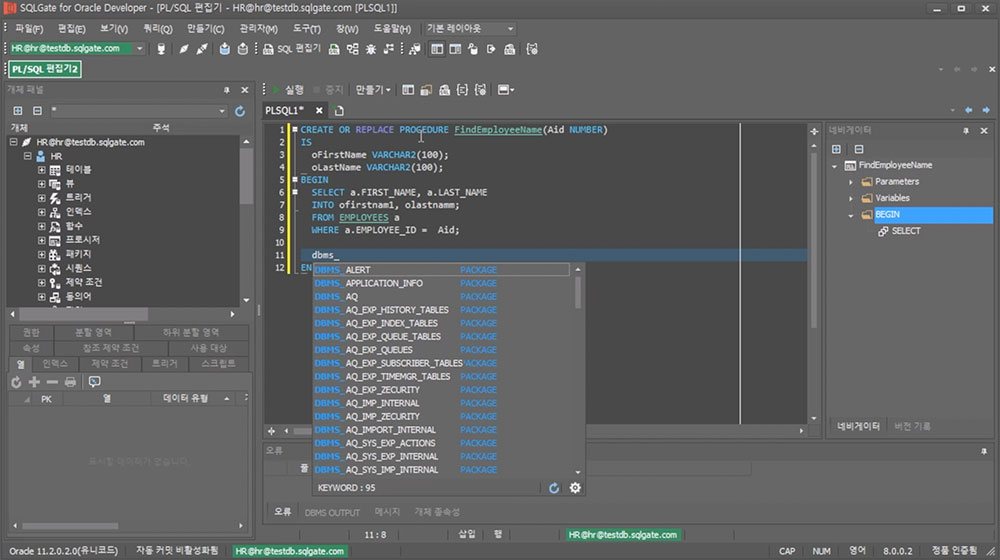Toggle the object panel layout icon in the main toolbar
Viewport: 1000px width, 560px height.
click(437, 48)
